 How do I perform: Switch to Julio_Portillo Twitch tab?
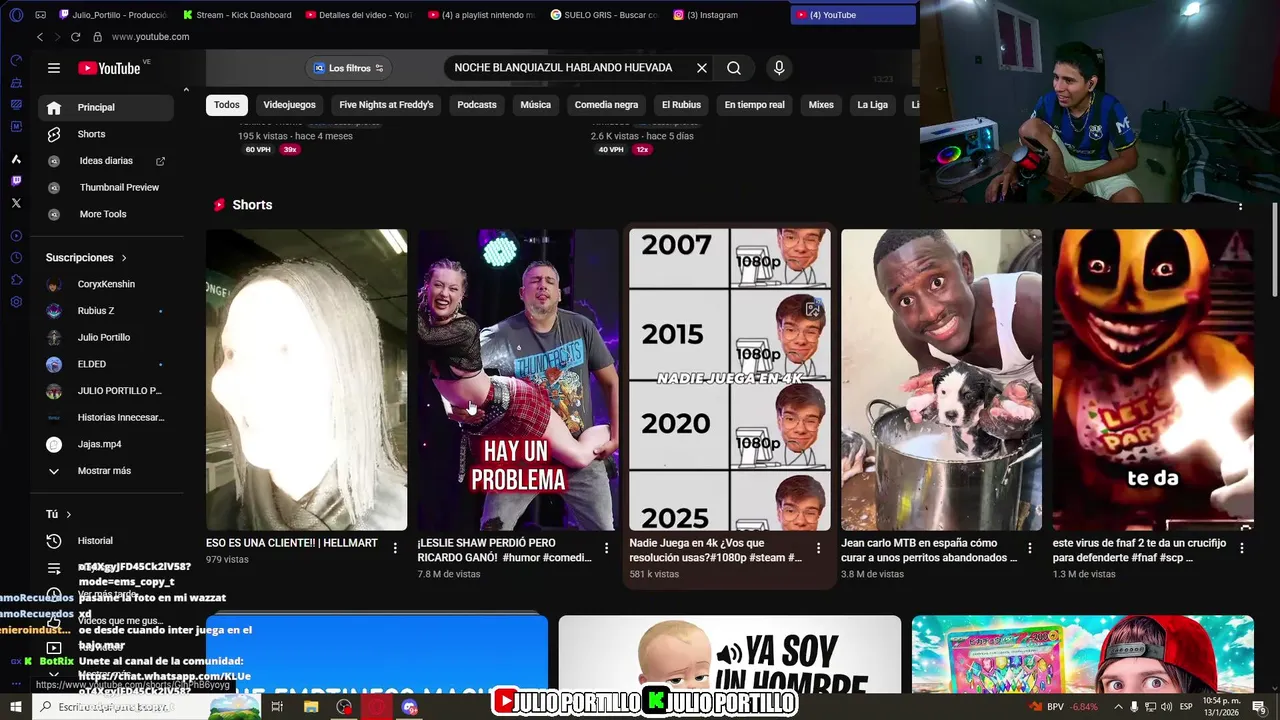113,15
